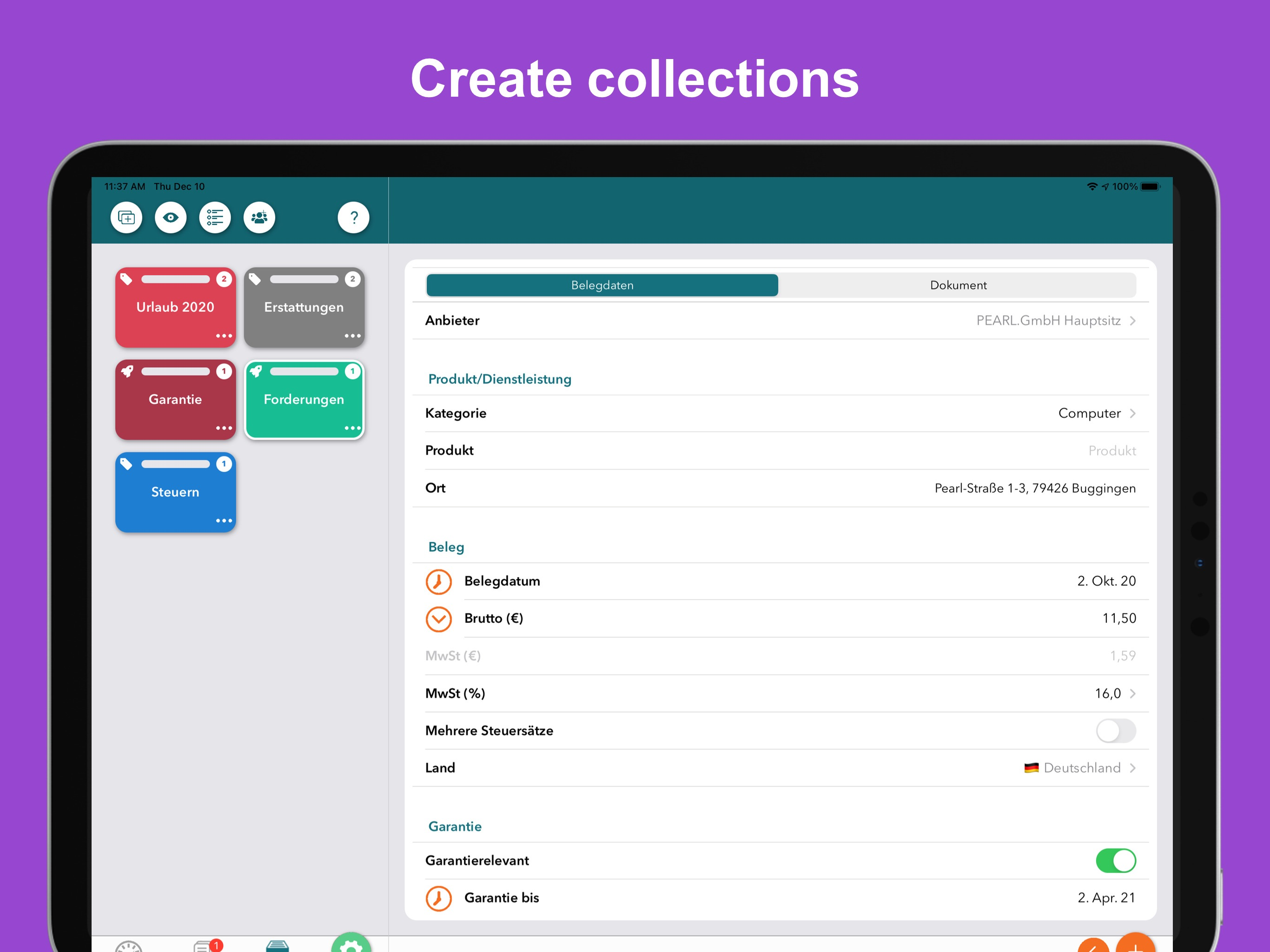Open the Erstattungen collection
The width and height of the screenshot is (1270, 952).
[304, 307]
